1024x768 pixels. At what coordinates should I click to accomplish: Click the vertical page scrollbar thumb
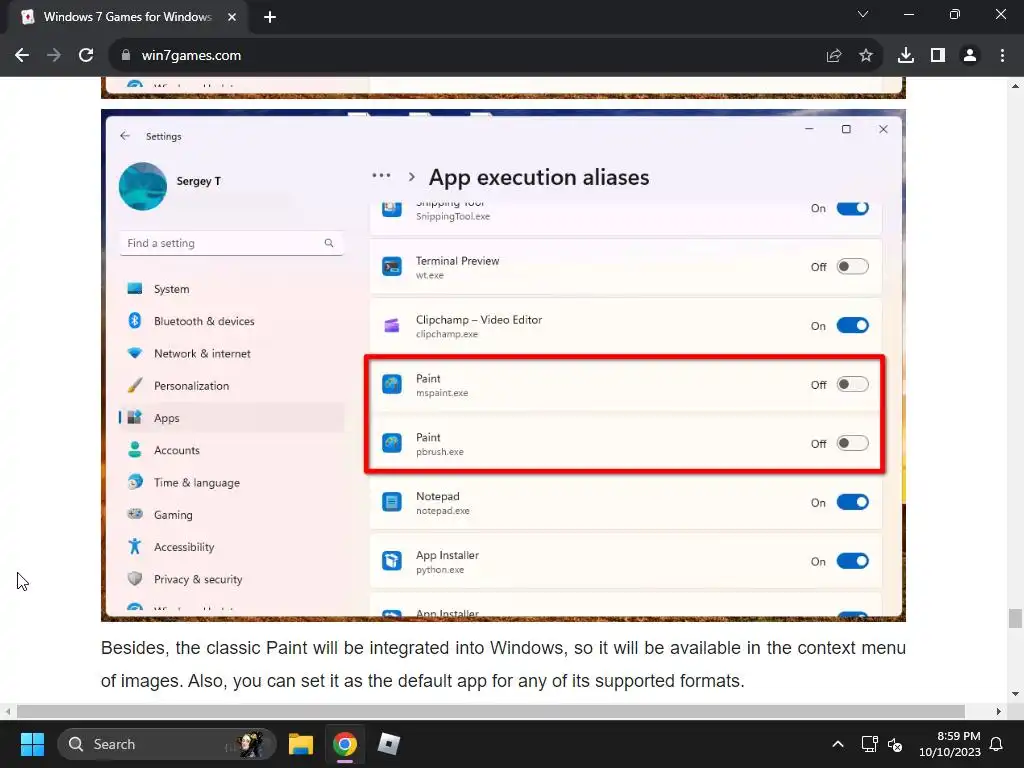click(1015, 618)
